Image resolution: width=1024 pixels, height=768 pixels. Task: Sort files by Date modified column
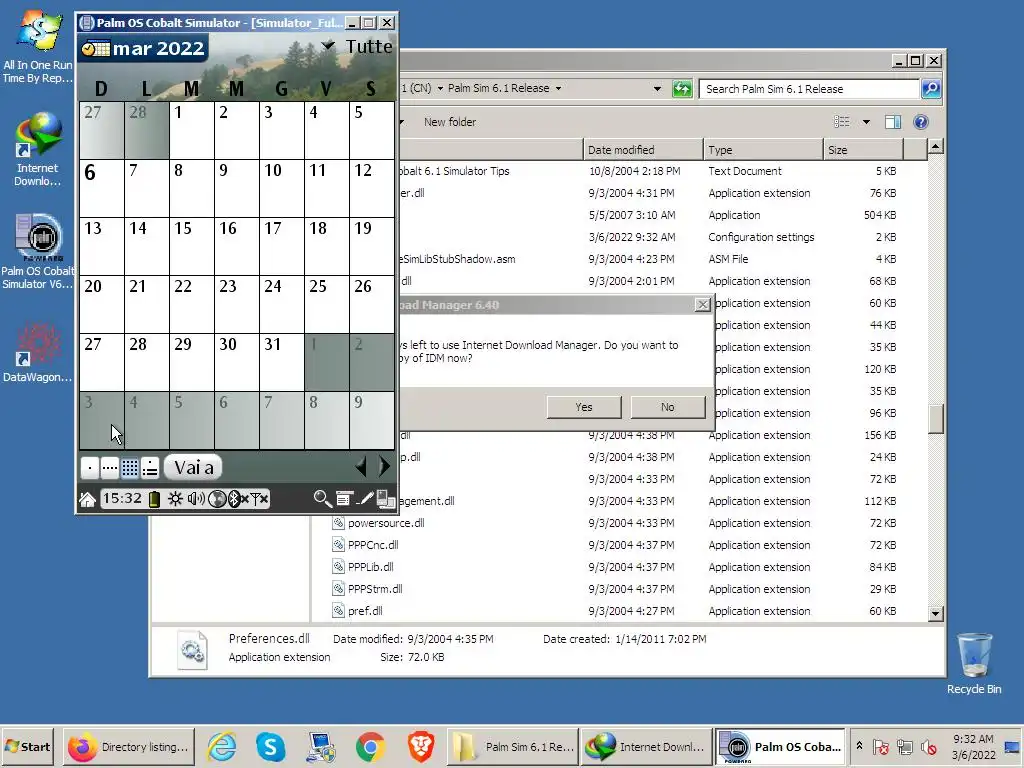643,150
